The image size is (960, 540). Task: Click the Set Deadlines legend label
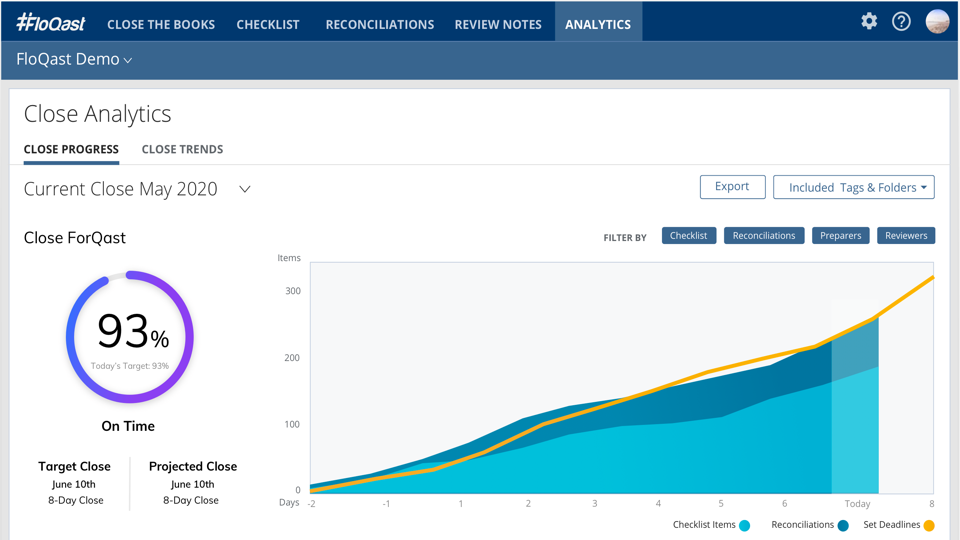tap(891, 525)
